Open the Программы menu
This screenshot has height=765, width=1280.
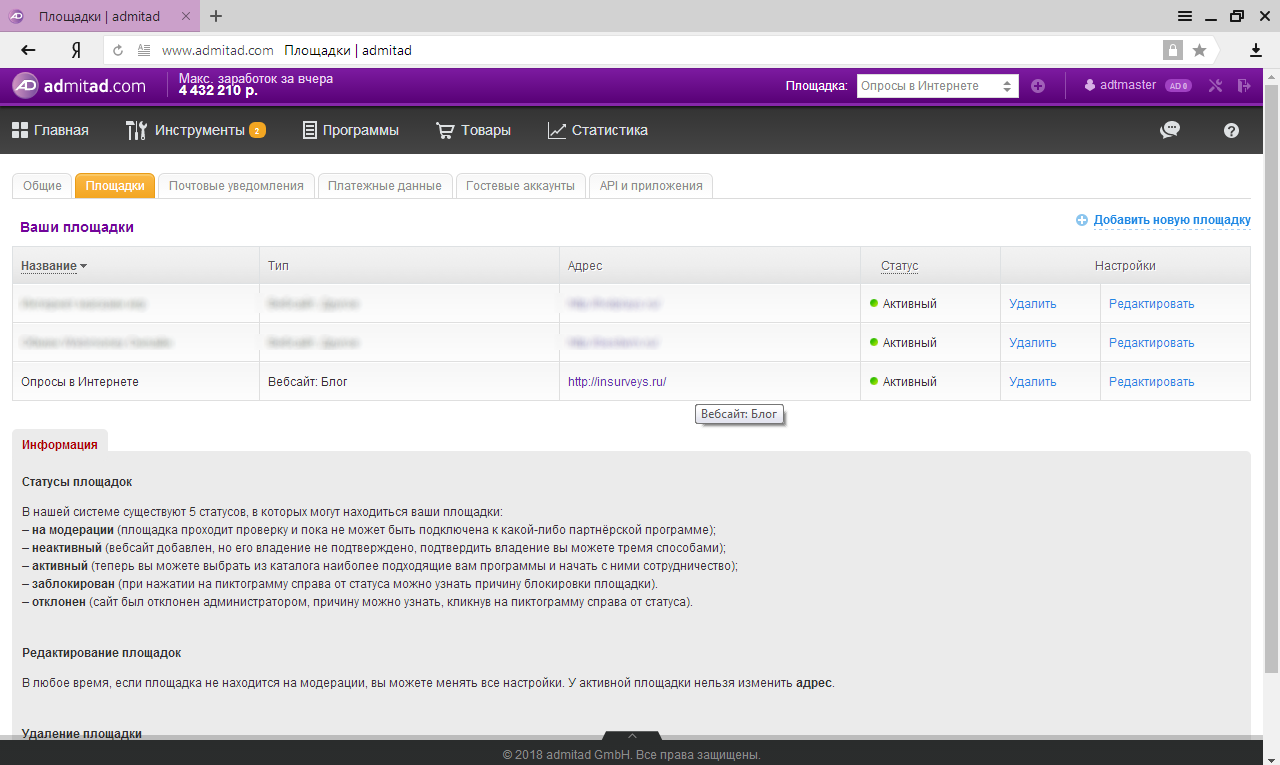350,130
